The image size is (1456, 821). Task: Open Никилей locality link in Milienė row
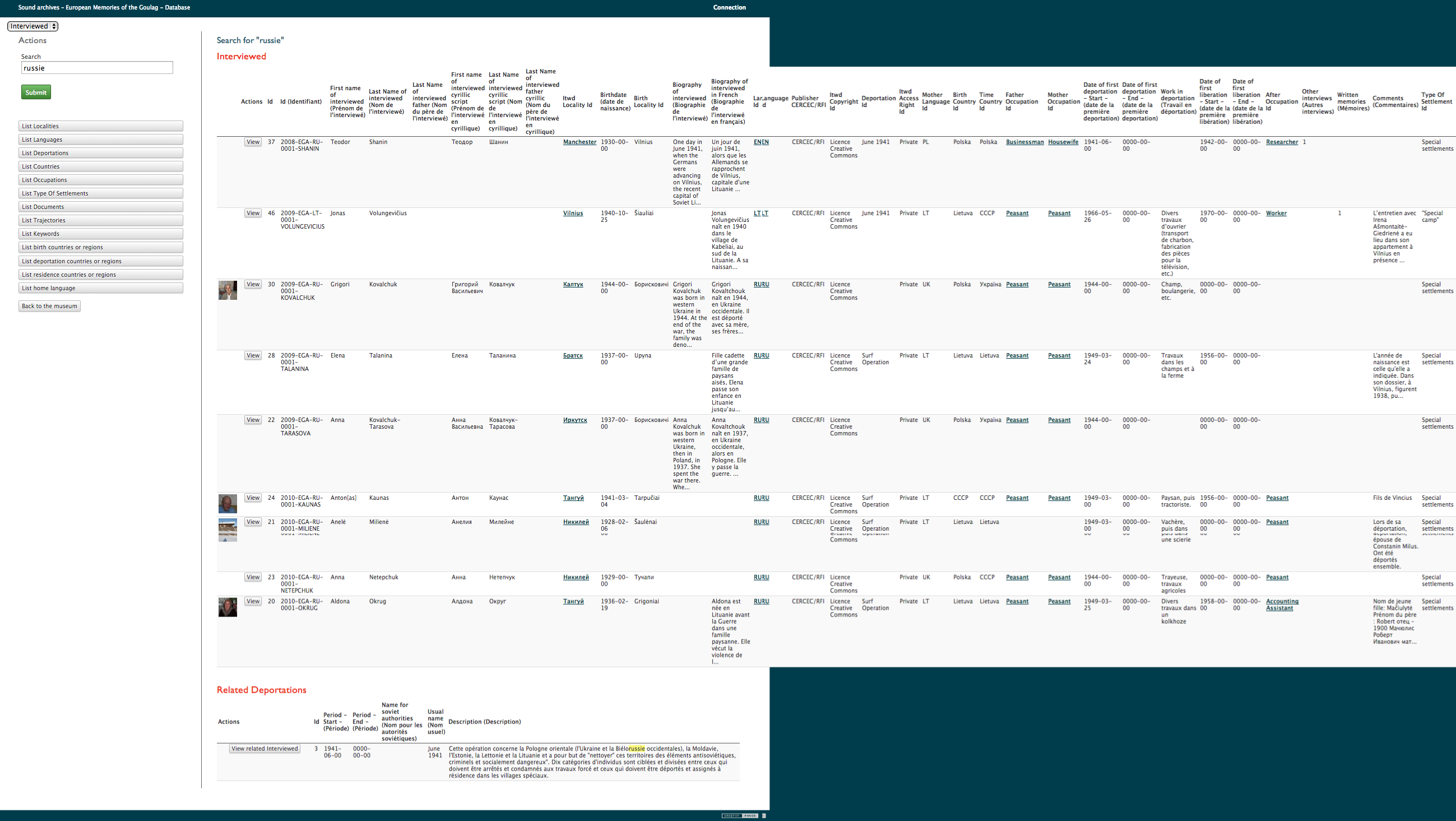click(x=576, y=522)
